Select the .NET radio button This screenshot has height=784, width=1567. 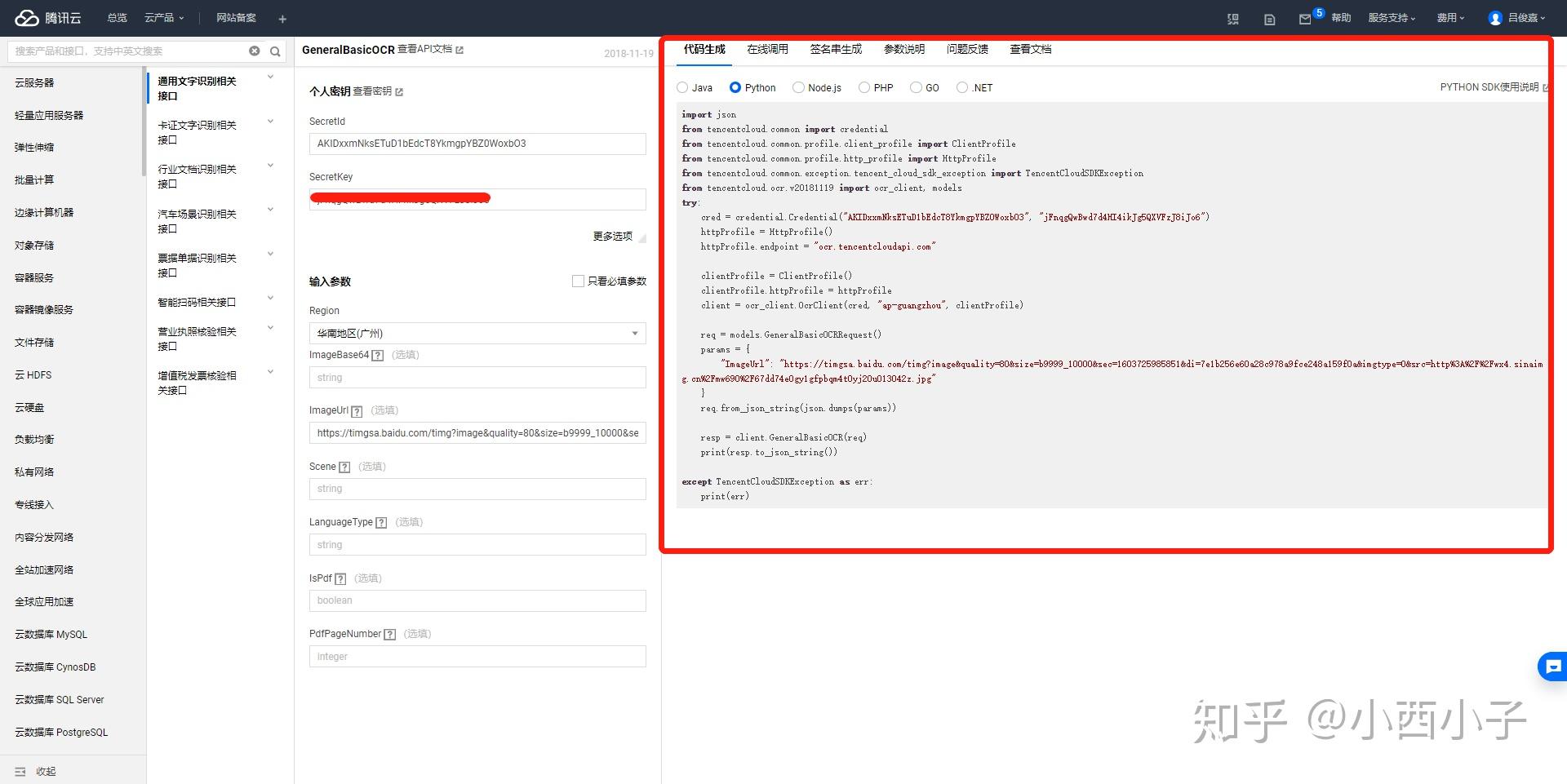pyautogui.click(x=962, y=87)
